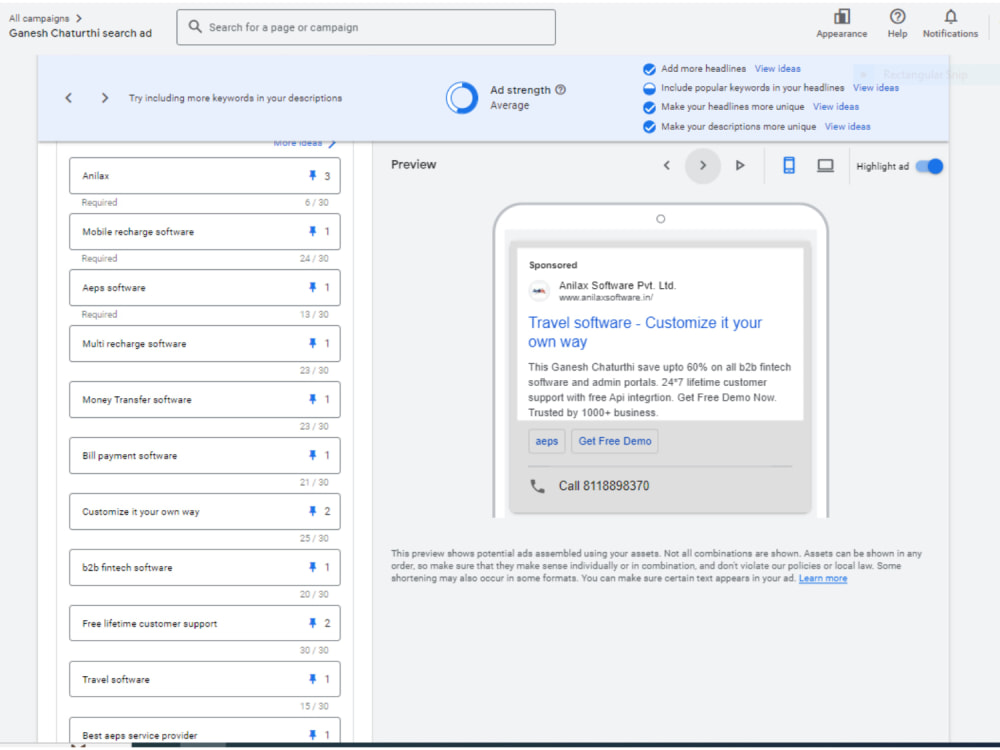Viewport: 1000px width, 750px height.
Task: Click Search for a page or campaign box
Action: click(366, 27)
